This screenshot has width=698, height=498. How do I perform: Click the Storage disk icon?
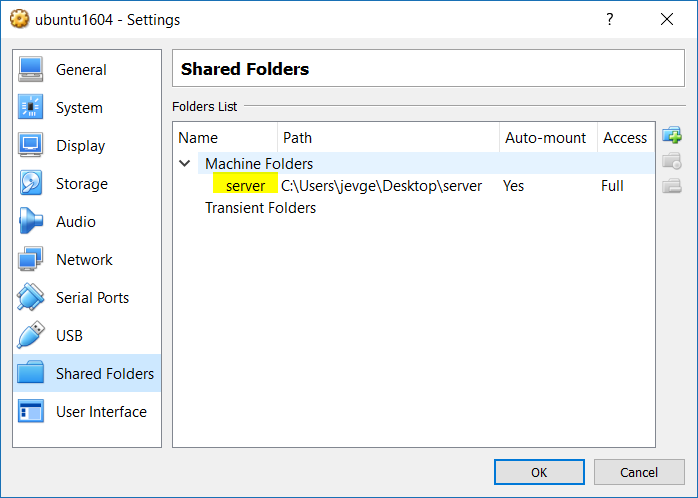(x=31, y=183)
